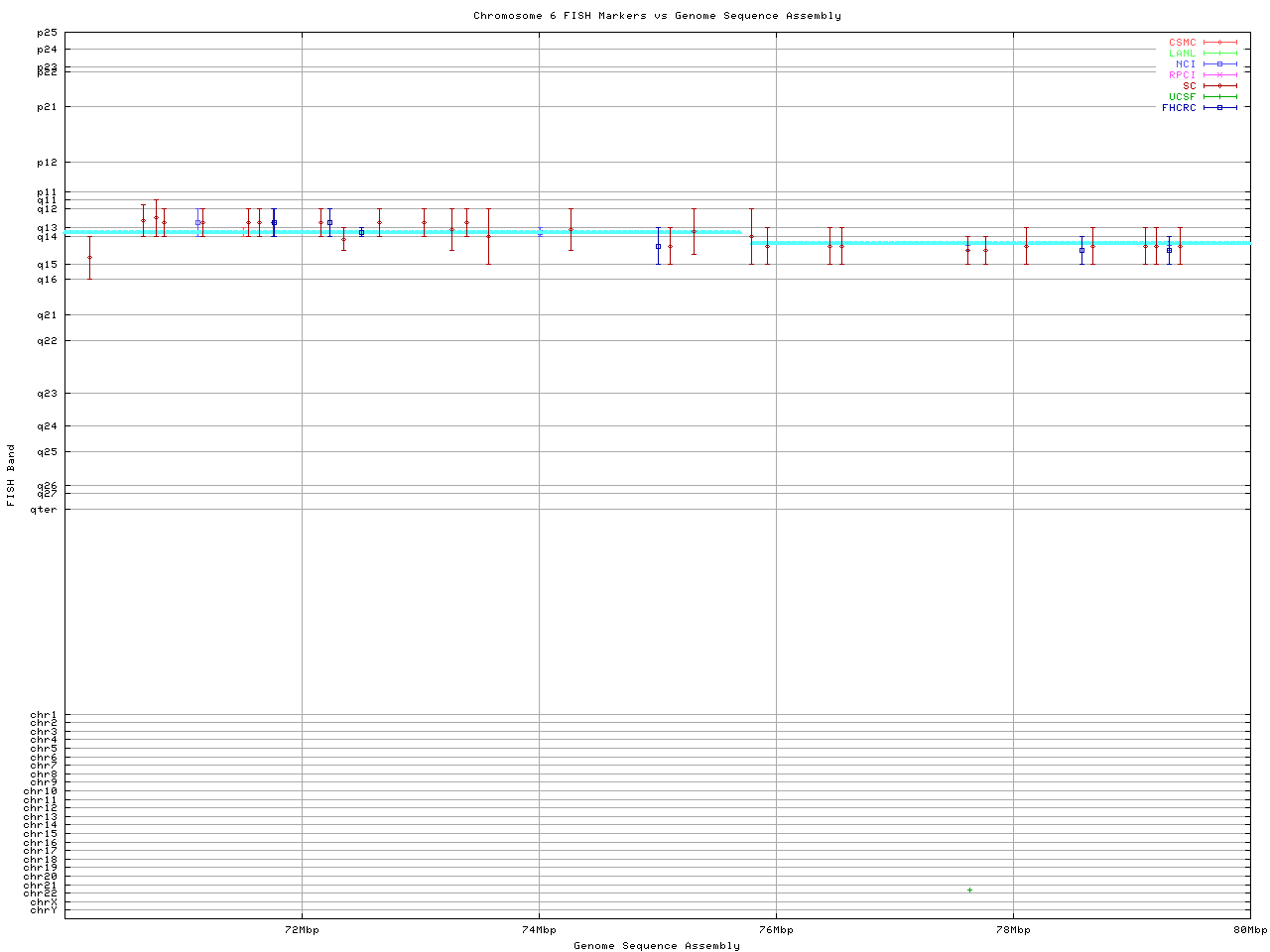Screen dimensions: 1270x952
Task: Click the 80Mbp x-axis tick label
Action: (x=1250, y=930)
